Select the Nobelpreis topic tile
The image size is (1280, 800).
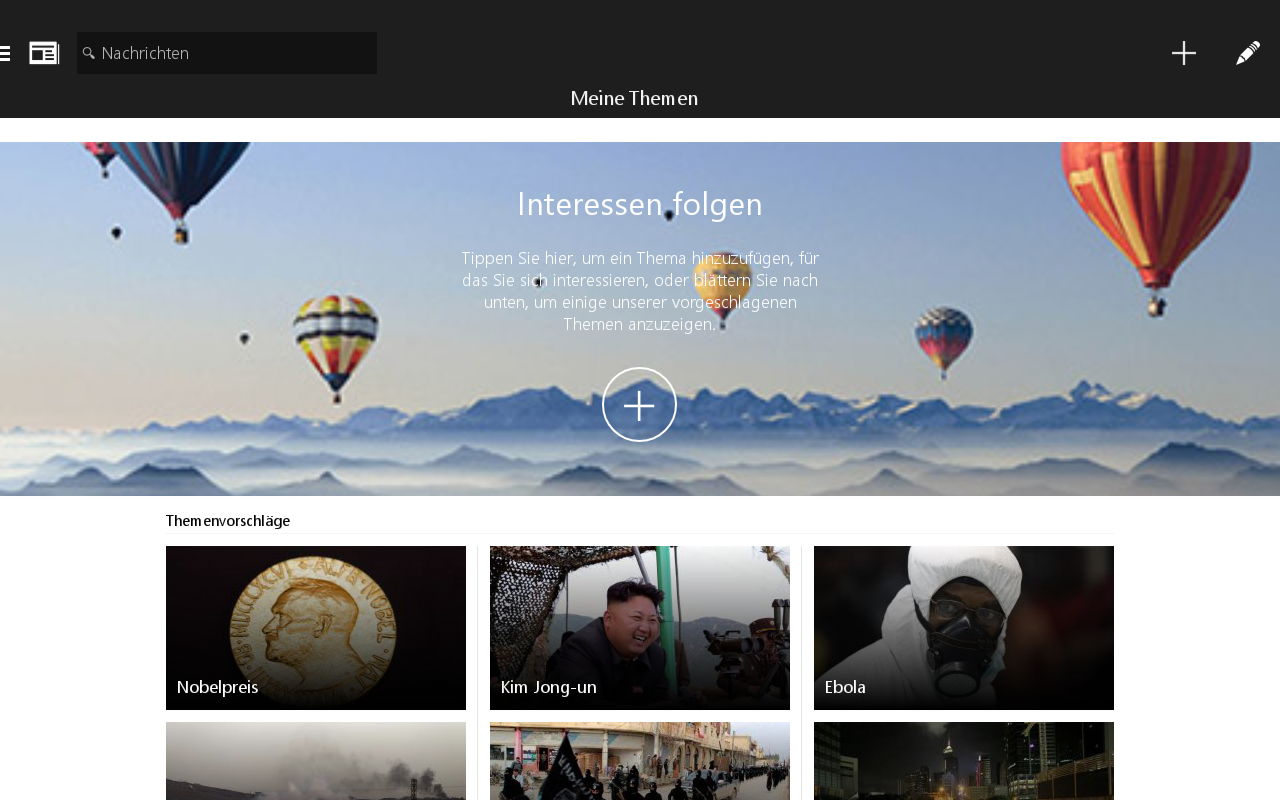point(315,627)
